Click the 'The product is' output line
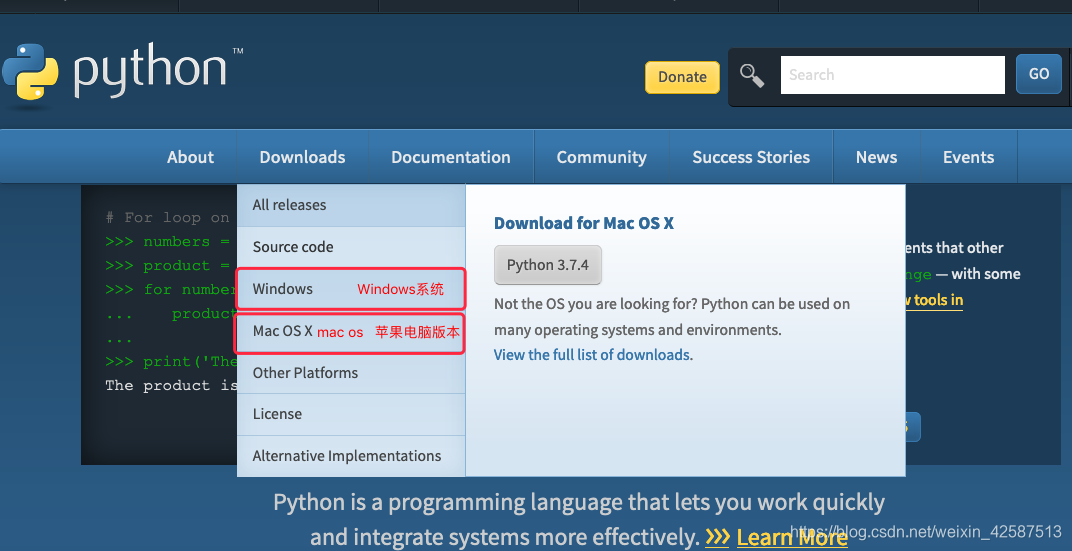 tap(171, 386)
